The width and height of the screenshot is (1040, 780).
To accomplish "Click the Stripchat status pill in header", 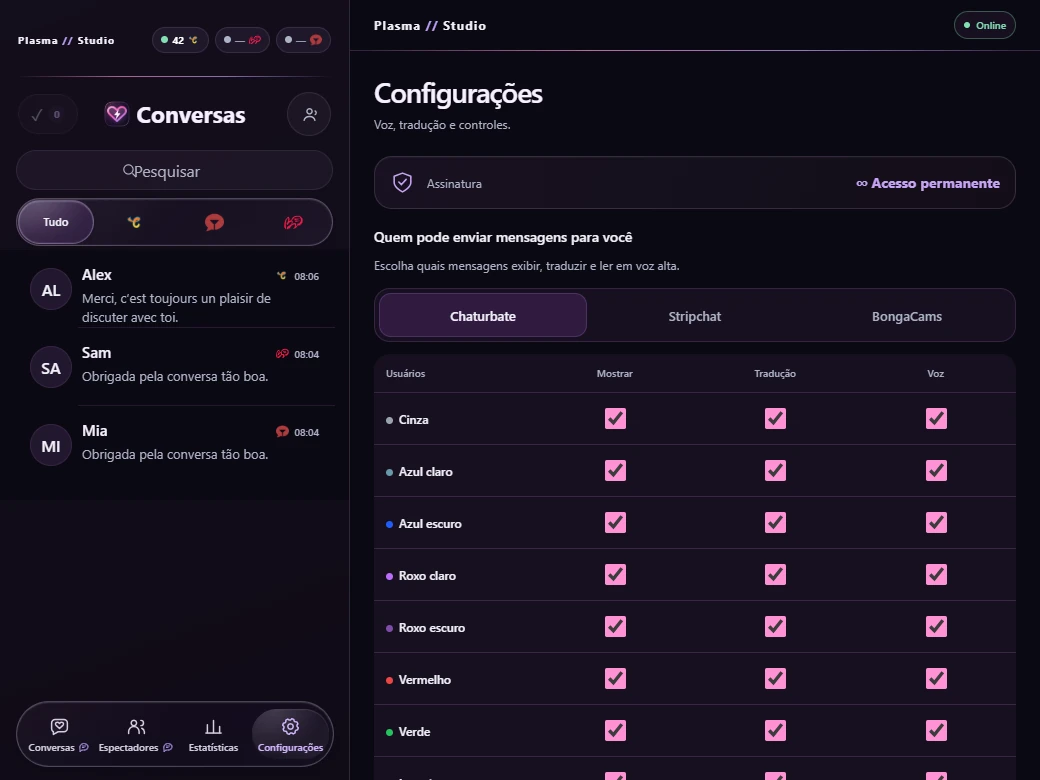I will point(303,40).
